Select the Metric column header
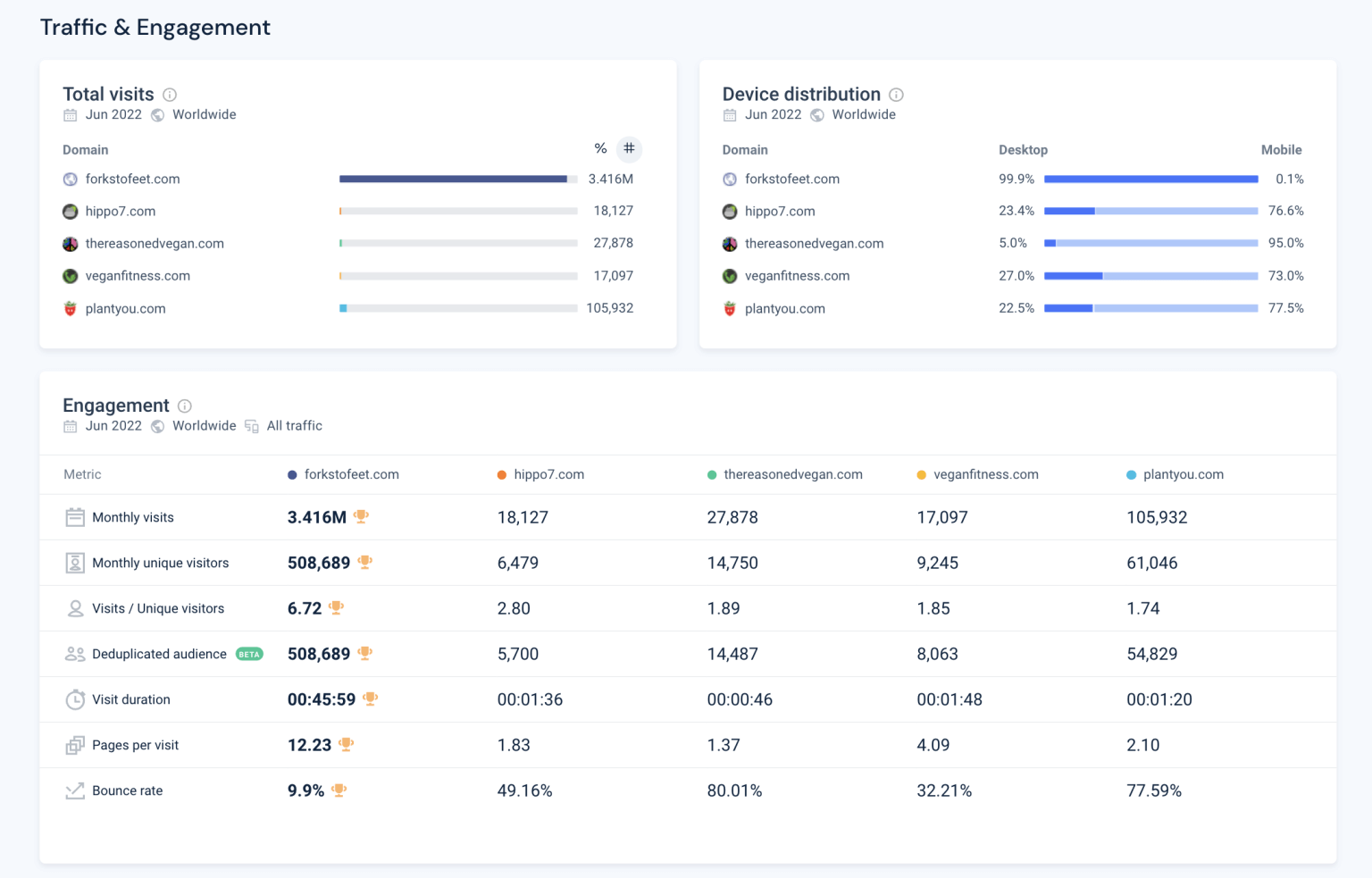1372x878 pixels. [82, 474]
